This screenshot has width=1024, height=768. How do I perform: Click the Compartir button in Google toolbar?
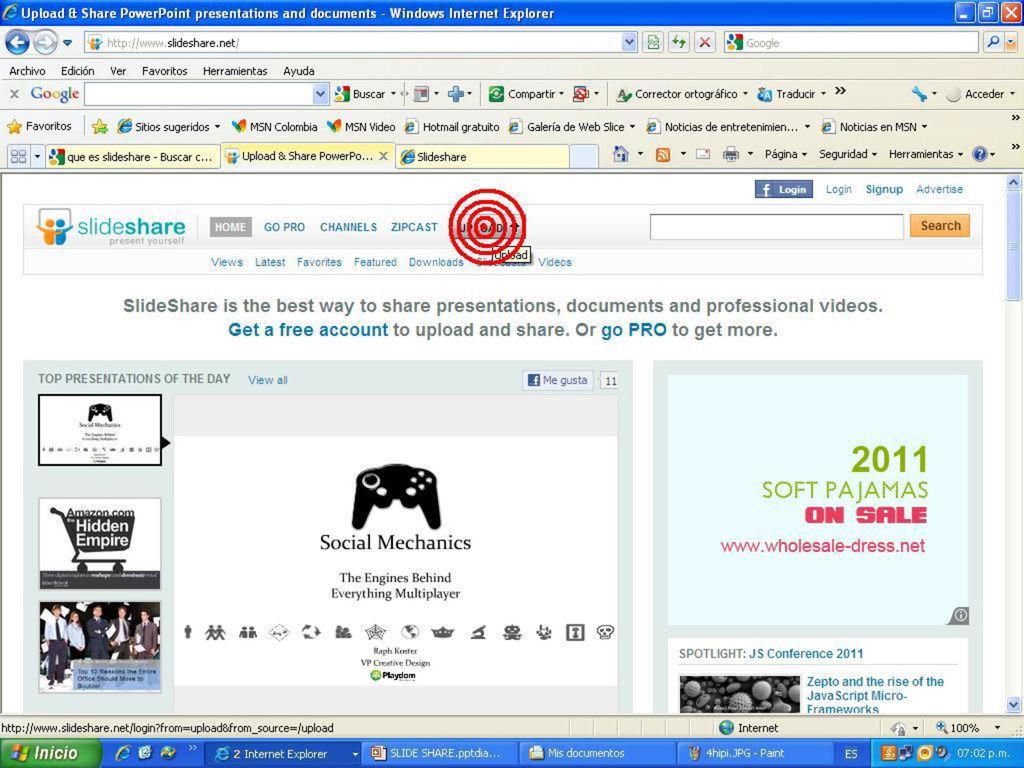point(526,94)
